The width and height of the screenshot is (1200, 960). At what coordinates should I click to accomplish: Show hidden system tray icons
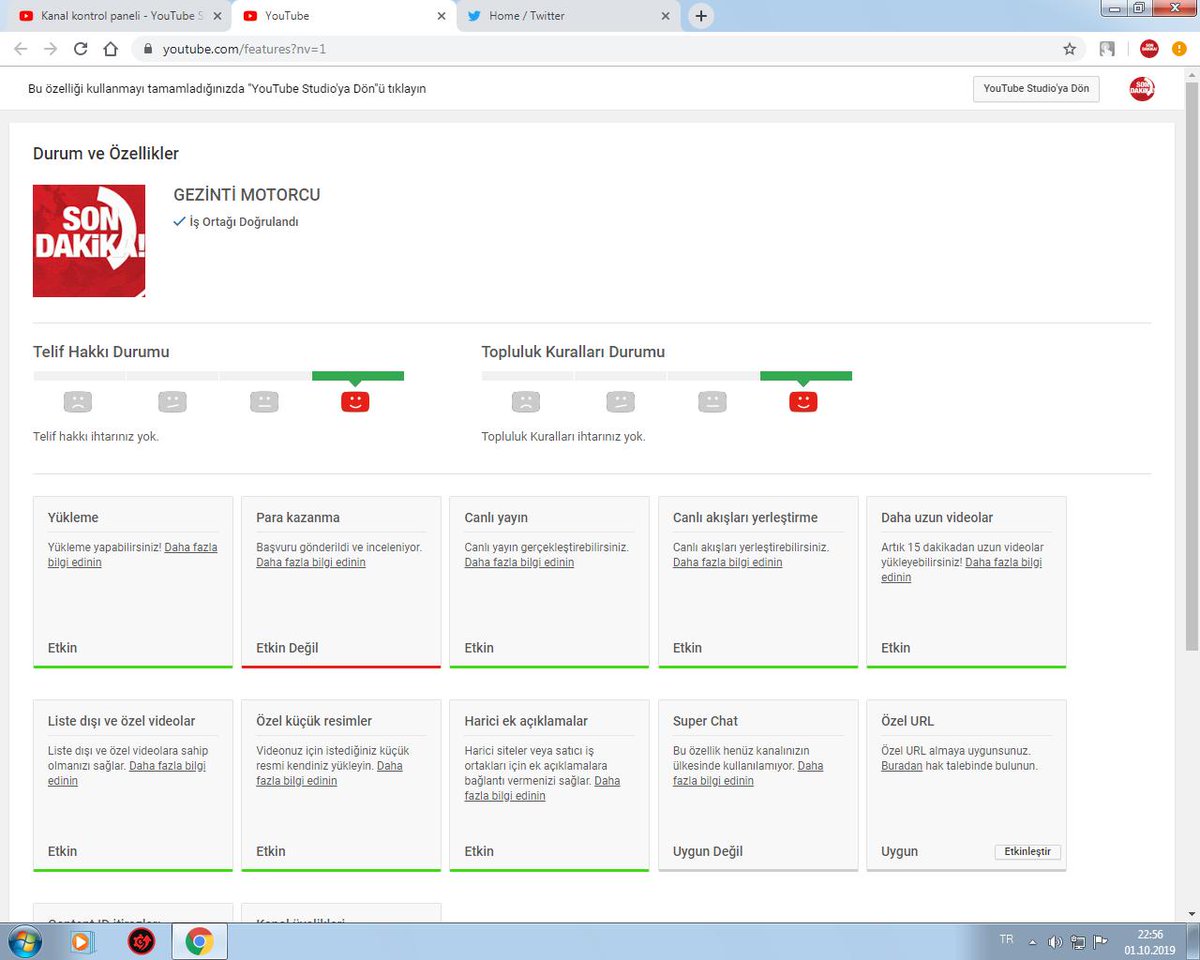coord(1033,942)
